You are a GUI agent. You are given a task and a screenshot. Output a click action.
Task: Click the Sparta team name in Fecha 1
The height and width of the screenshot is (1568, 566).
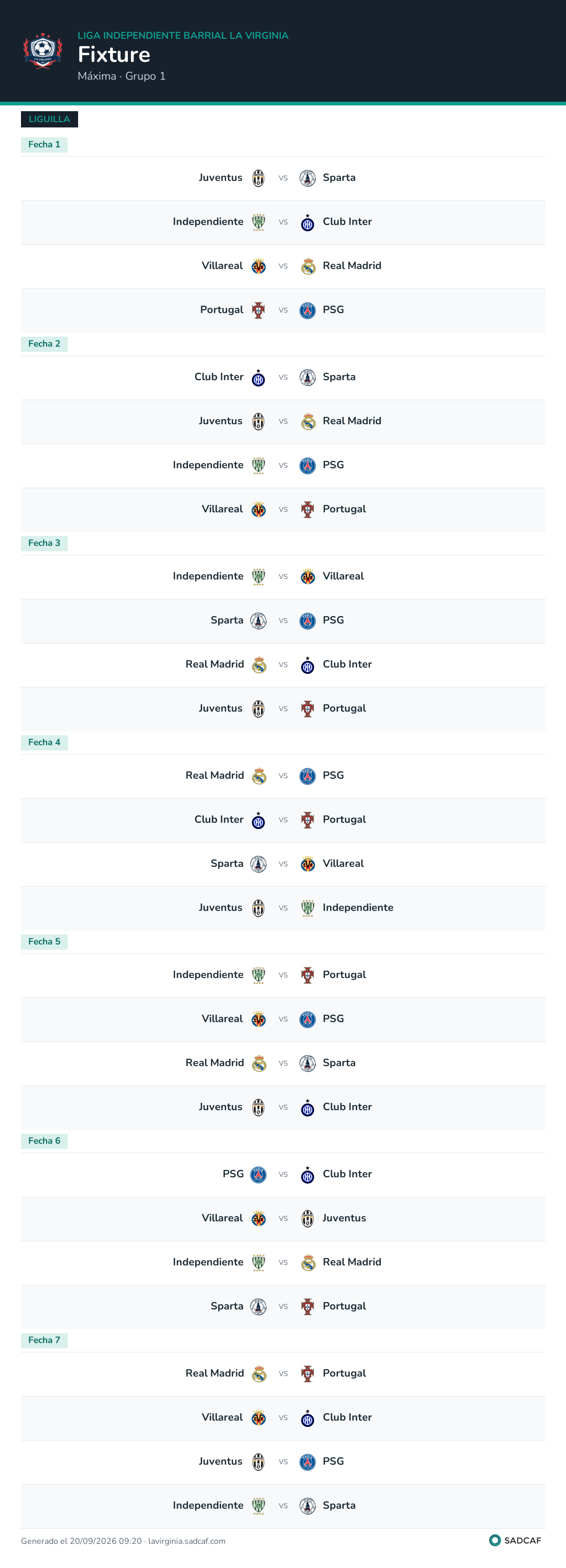click(339, 178)
